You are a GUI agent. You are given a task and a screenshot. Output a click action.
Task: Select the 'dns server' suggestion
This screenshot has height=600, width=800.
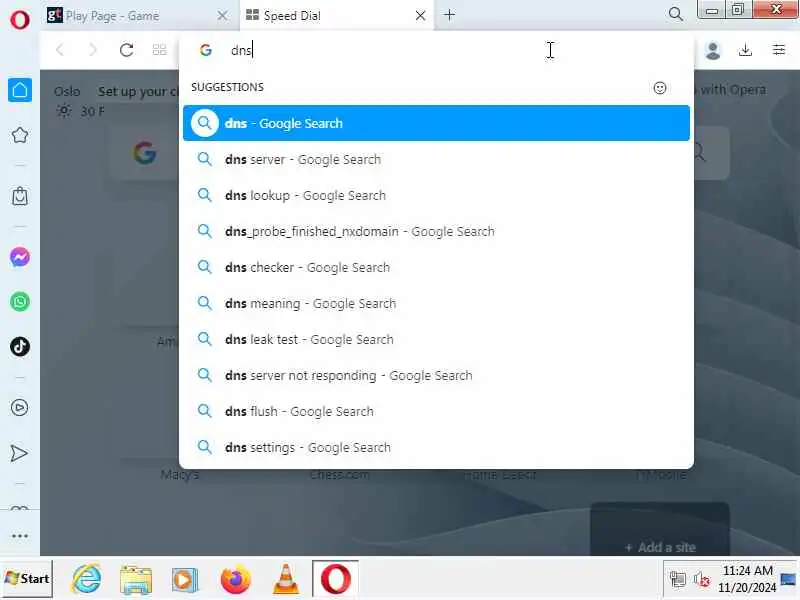[x=436, y=159]
